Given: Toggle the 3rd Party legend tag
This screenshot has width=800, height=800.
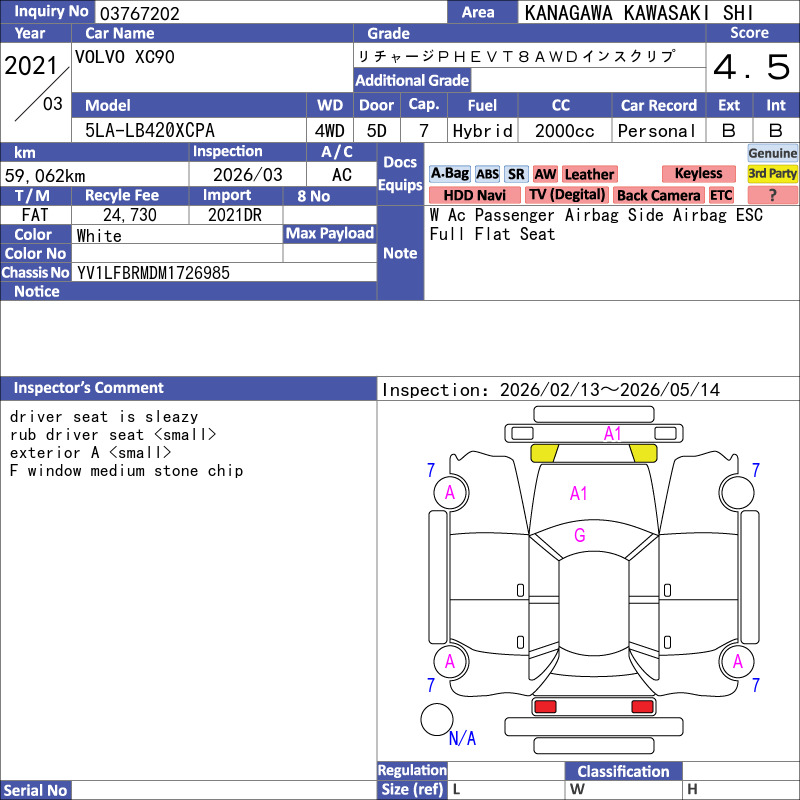Looking at the screenshot, I should pos(773,174).
